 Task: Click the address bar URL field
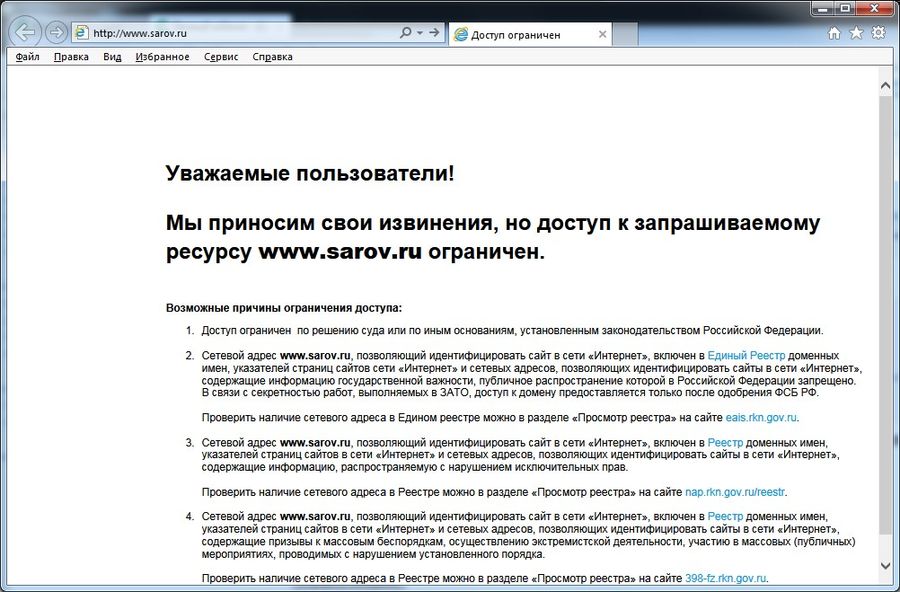click(240, 33)
